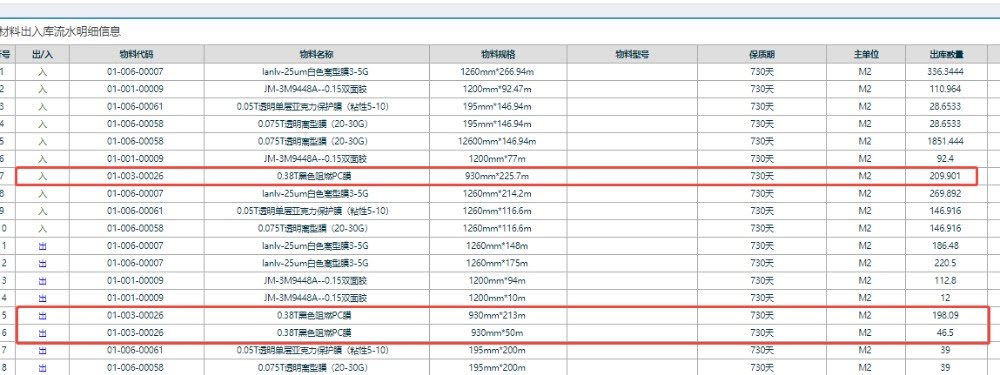
Task: Select the 12600mm*146.94m specification cell
Action: pos(497,141)
